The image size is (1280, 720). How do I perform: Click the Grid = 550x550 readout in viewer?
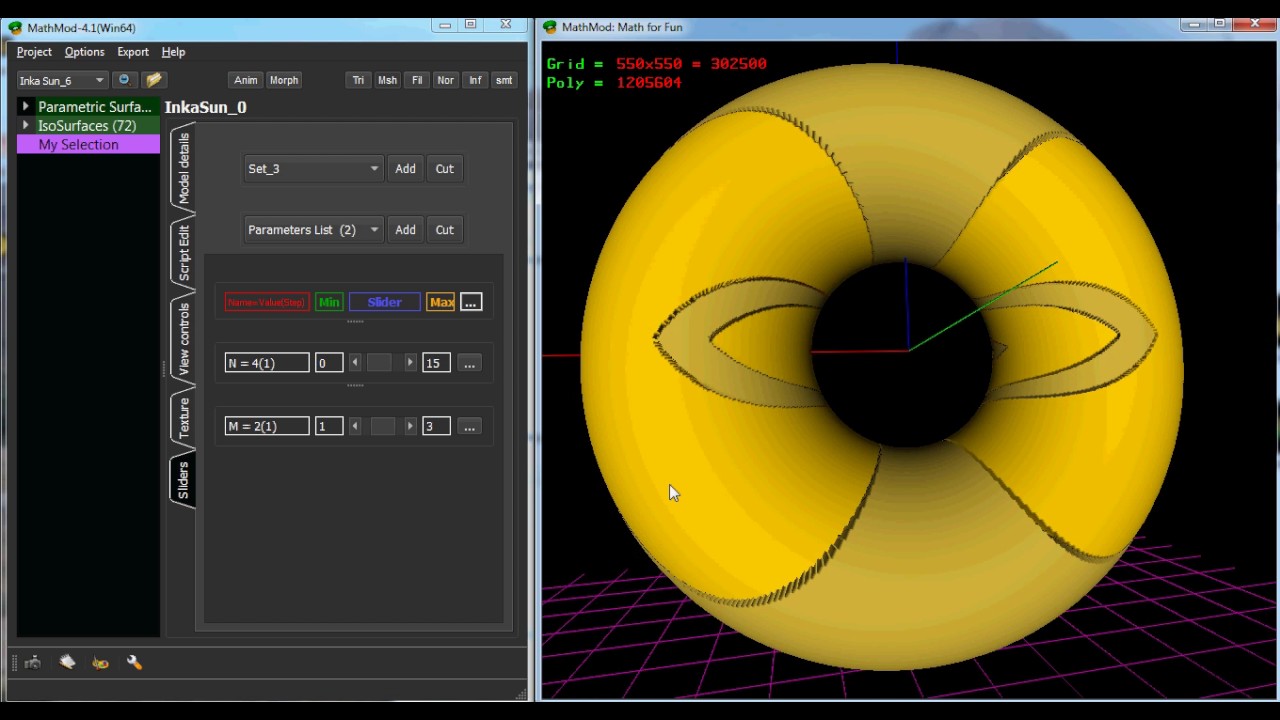656,63
